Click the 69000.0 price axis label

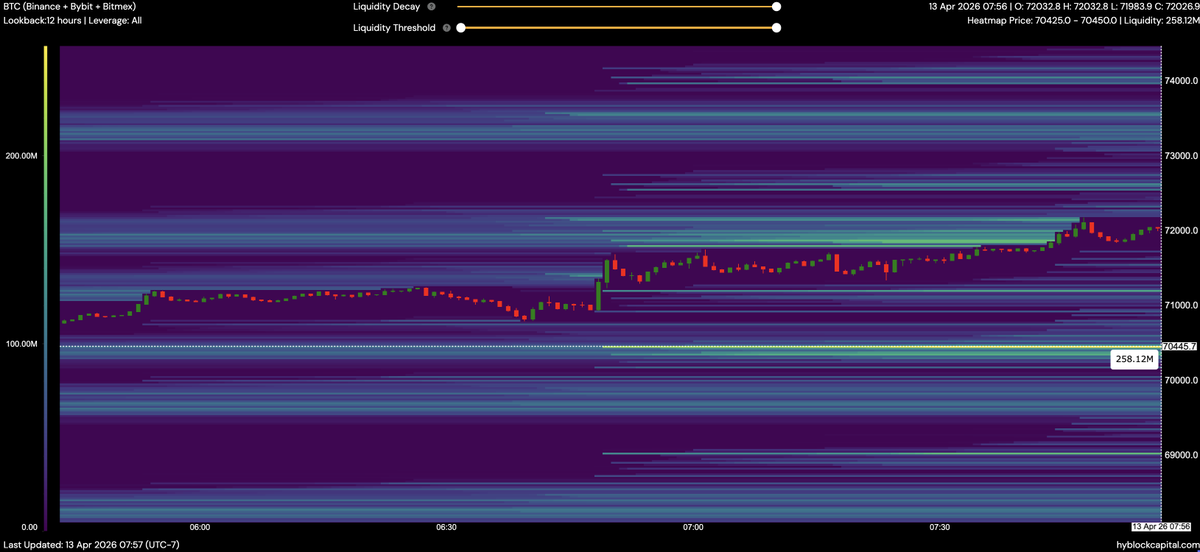[1180, 455]
